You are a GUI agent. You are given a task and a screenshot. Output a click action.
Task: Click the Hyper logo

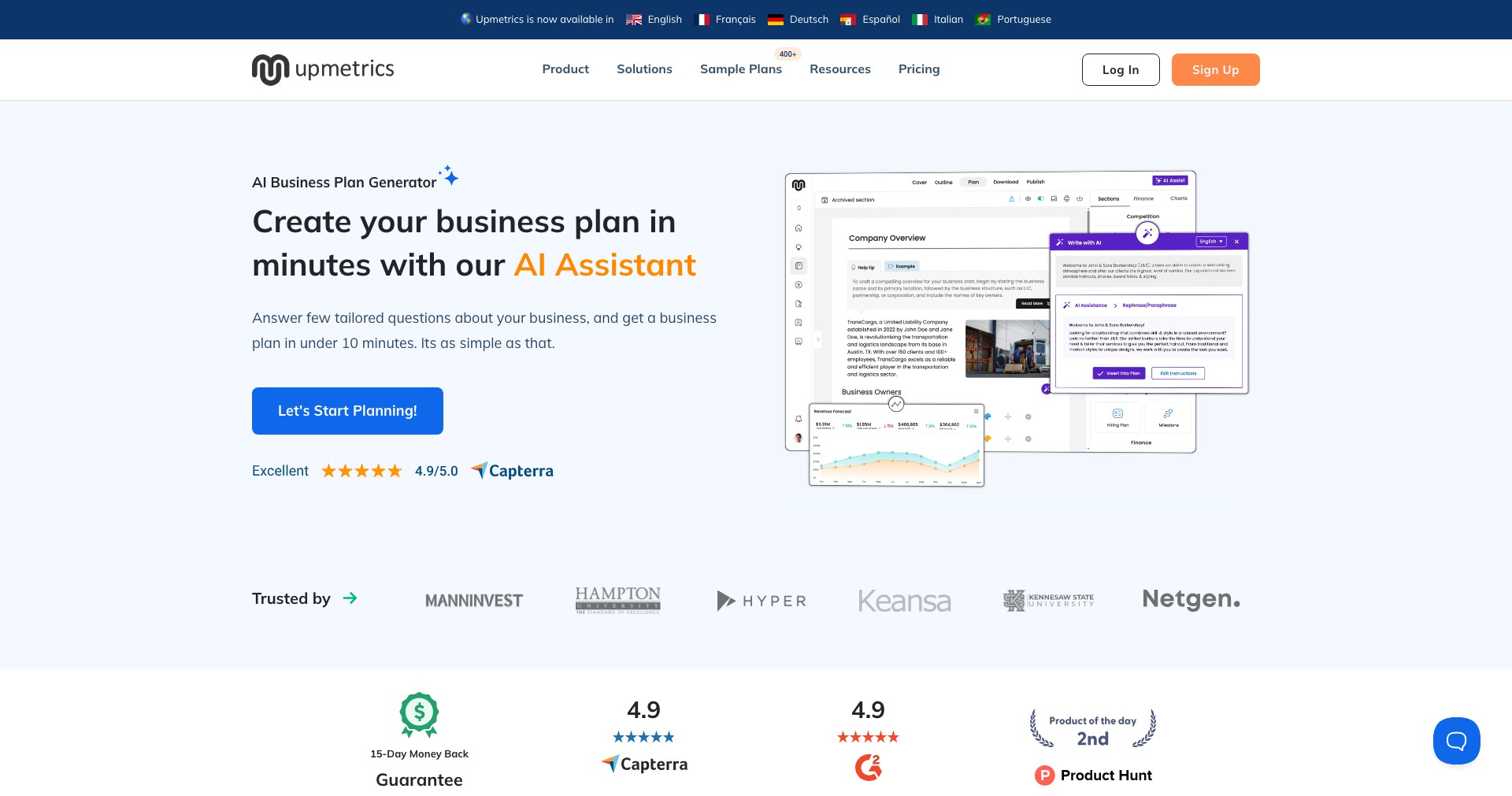[762, 601]
